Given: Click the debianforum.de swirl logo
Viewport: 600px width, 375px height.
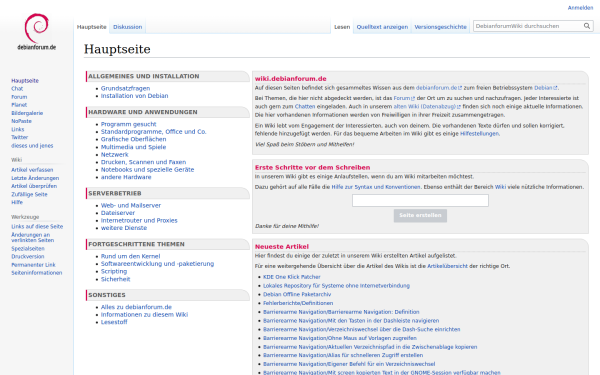Looking at the screenshot, I should click(37, 32).
